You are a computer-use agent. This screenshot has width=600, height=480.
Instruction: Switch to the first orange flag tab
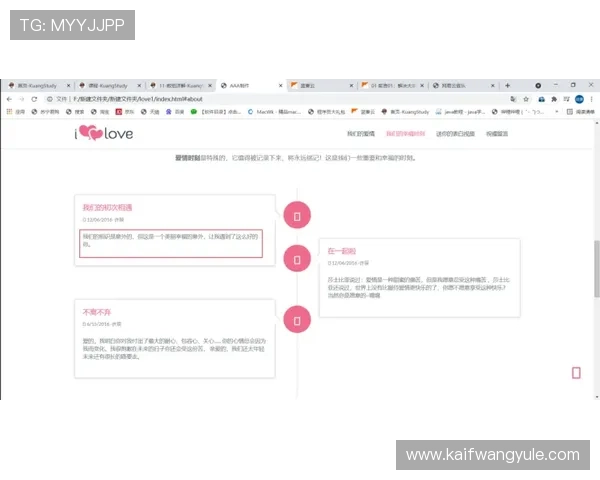tap(321, 85)
